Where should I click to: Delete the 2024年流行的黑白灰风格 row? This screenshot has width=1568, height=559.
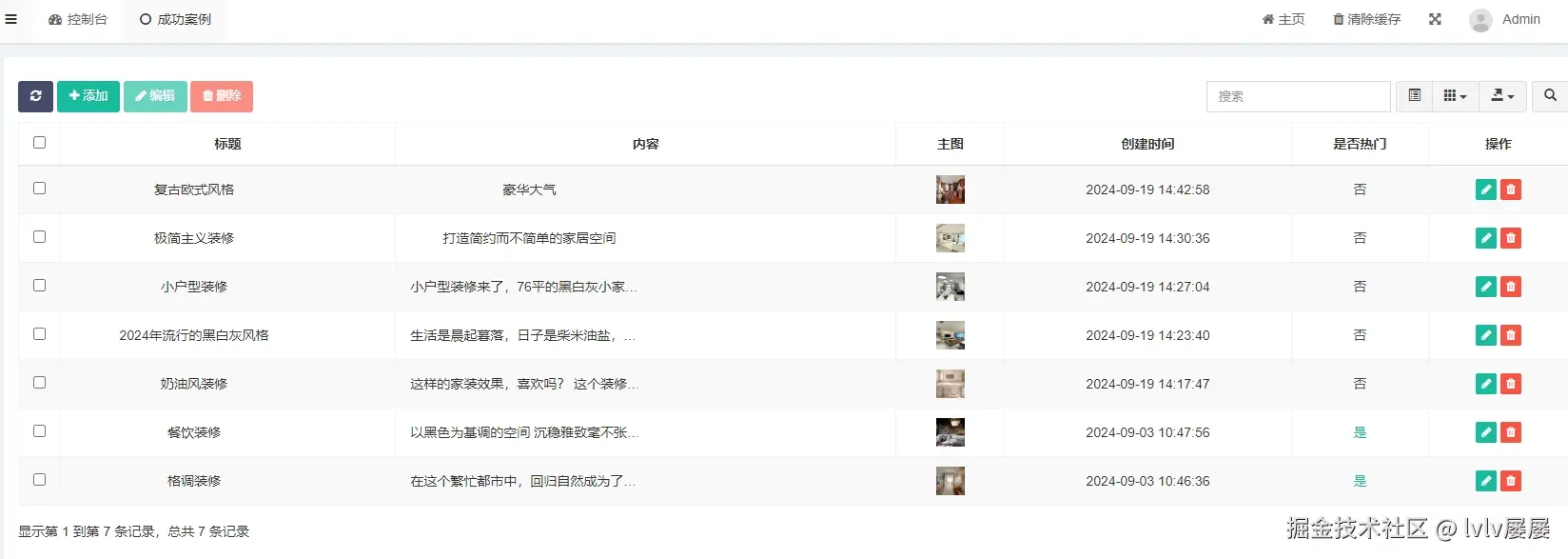tap(1511, 335)
